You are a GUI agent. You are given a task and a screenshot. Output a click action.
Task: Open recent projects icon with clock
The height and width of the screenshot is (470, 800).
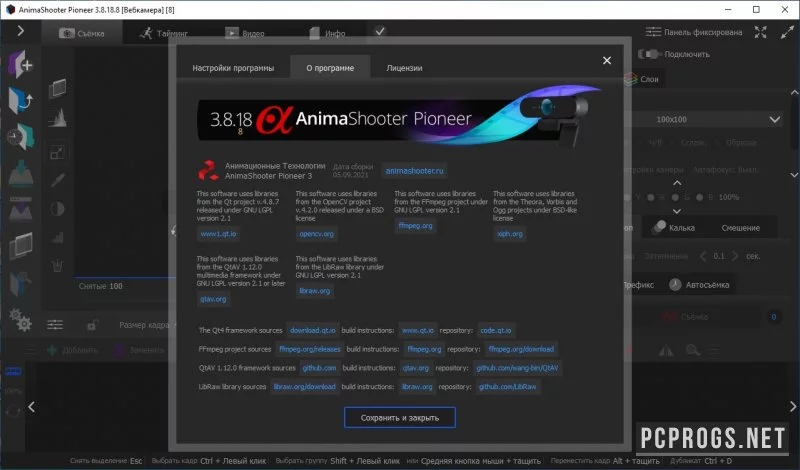coord(21,136)
